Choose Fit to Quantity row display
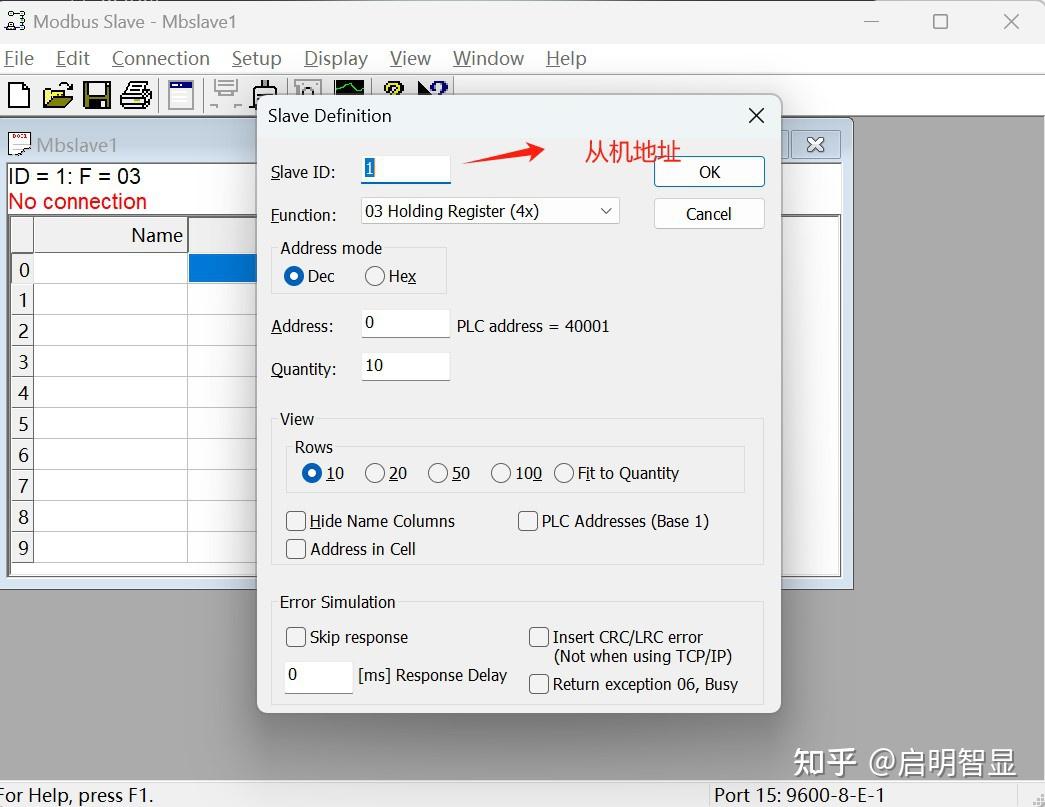The image size is (1045, 807). pos(563,473)
